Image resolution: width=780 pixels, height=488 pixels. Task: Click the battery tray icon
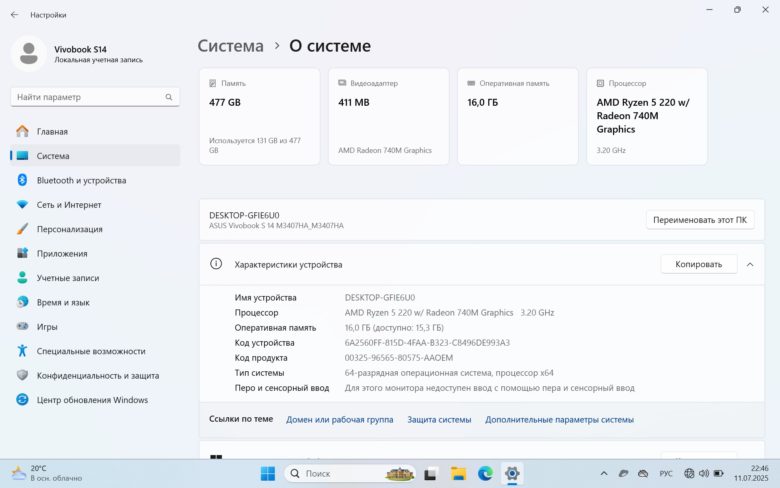point(719,474)
